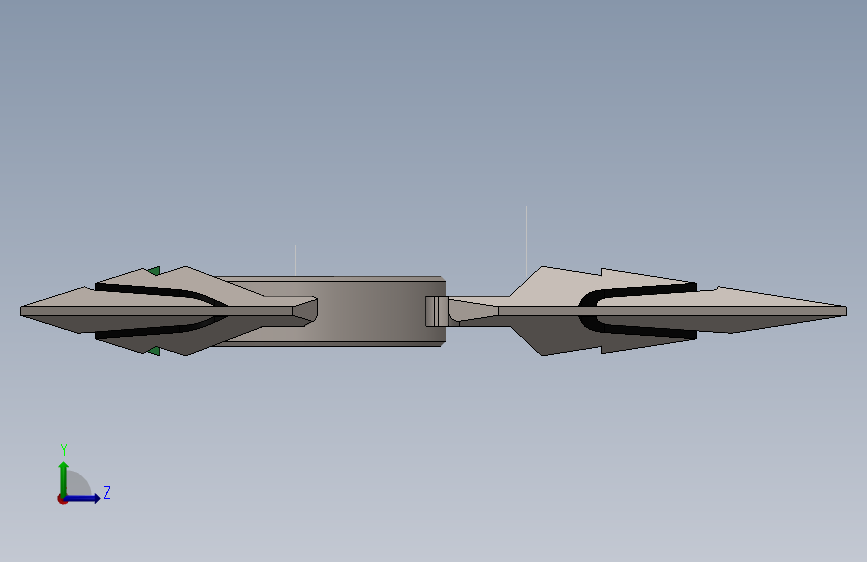Click the blue Z axis arrow of triad
The image size is (867, 562).
[x=83, y=498]
